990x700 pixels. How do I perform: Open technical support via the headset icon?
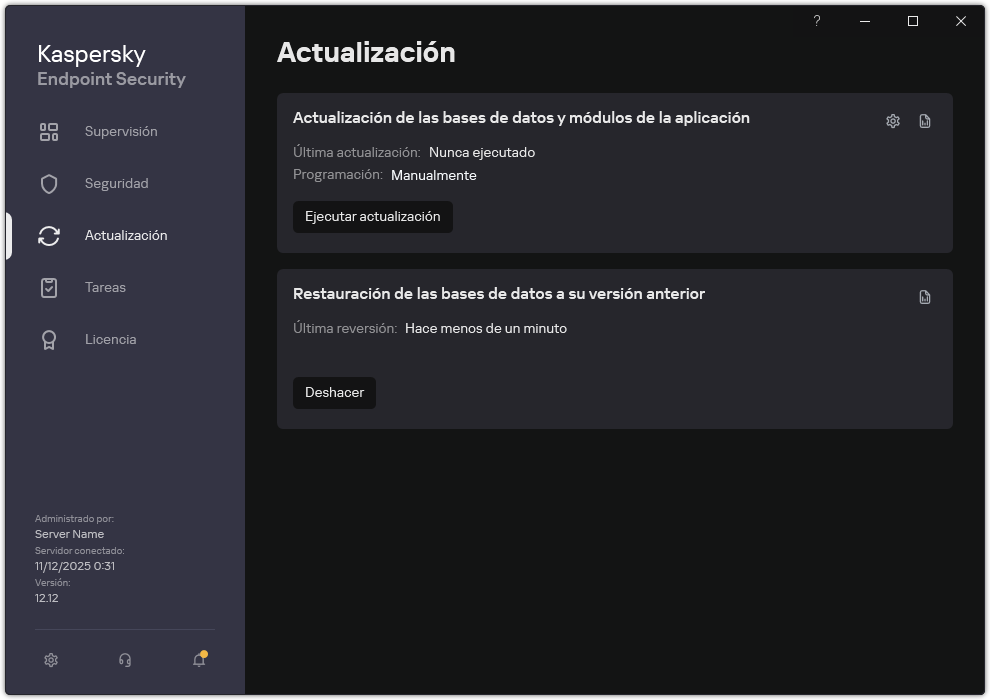[124, 660]
